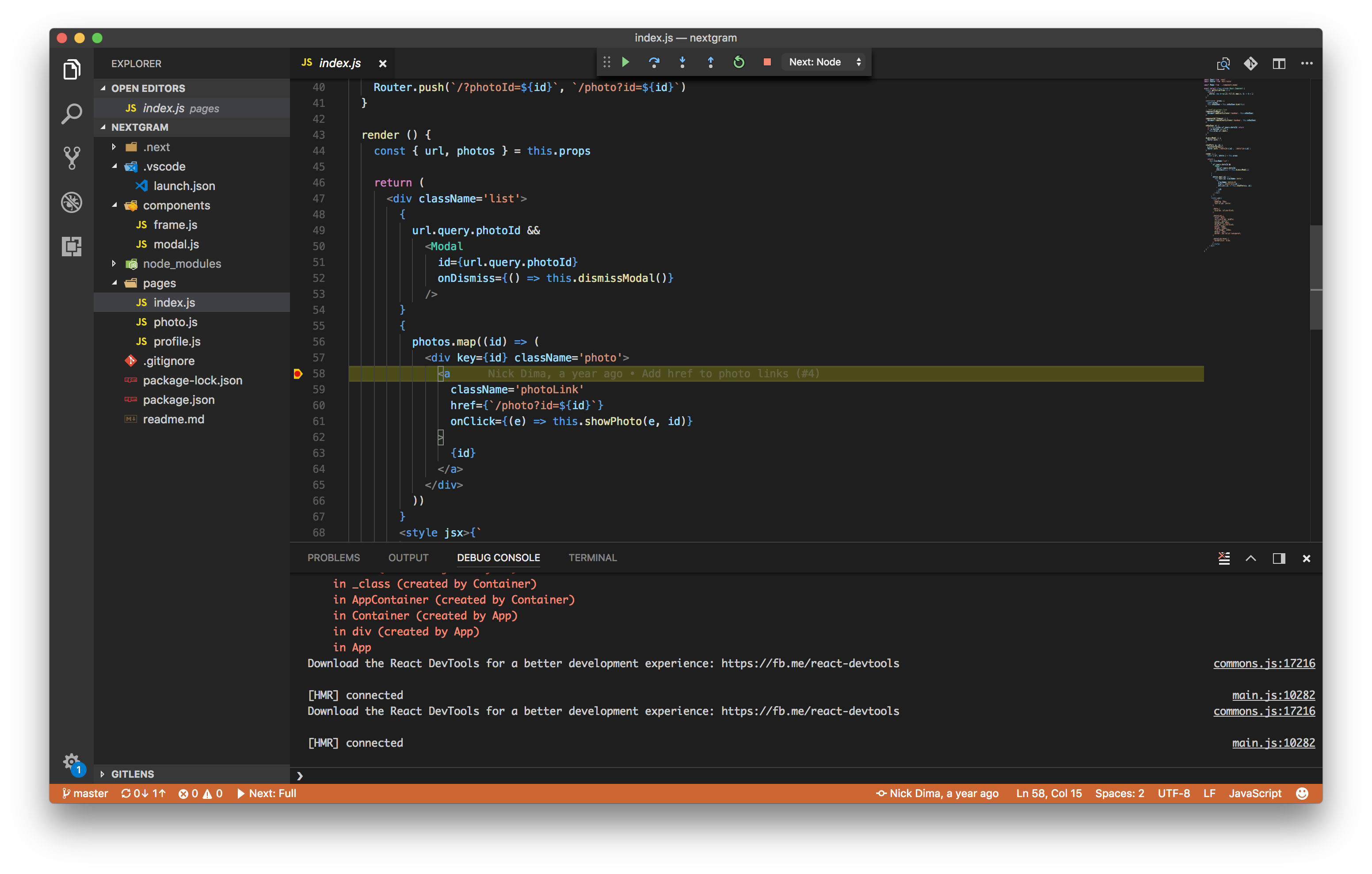Screen dimensions: 1372x874
Task: Grab the debug toolbar drag handle
Action: pos(607,62)
